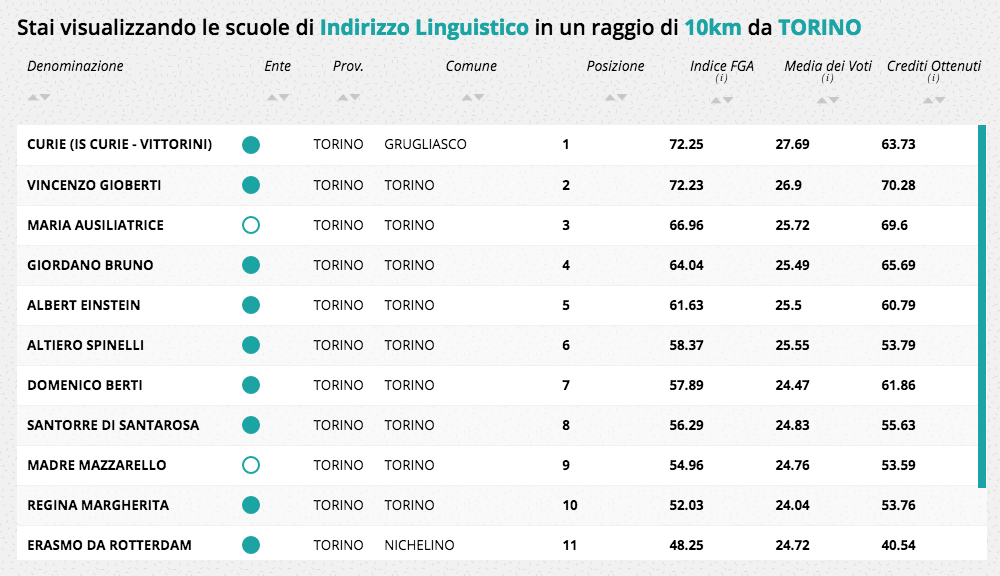
Task: Click TORINO in the page heading
Action: [x=819, y=27]
